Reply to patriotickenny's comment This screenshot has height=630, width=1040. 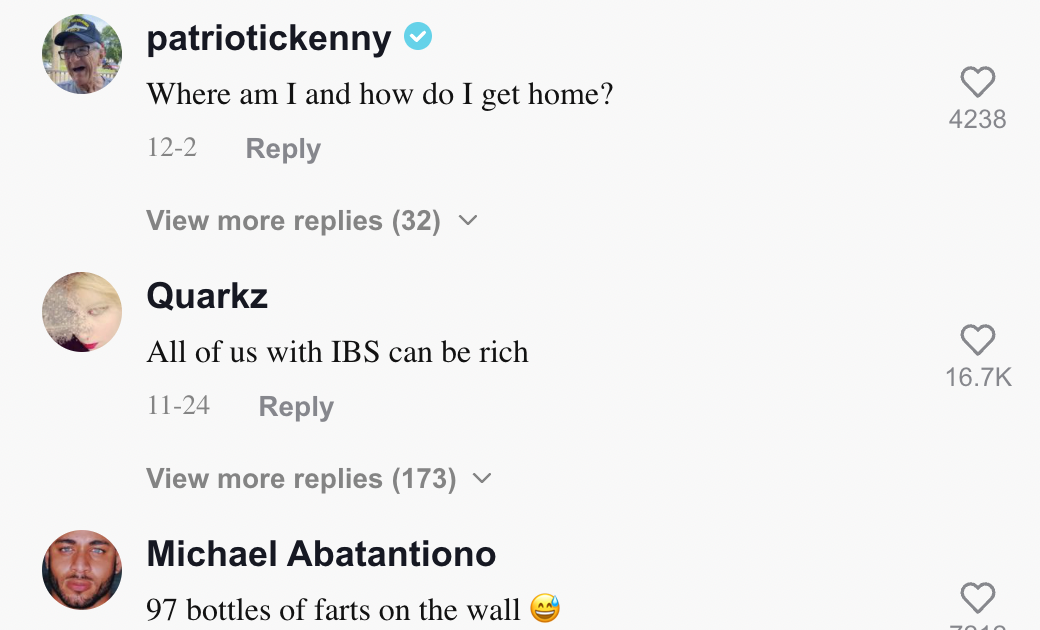point(283,149)
